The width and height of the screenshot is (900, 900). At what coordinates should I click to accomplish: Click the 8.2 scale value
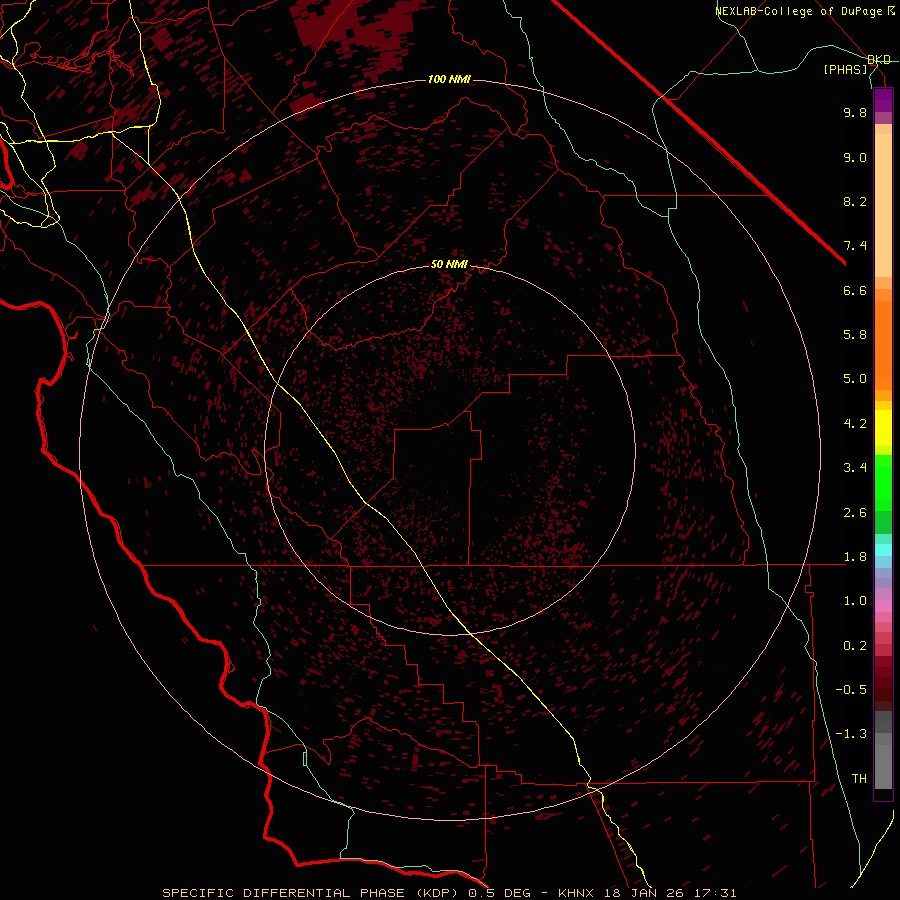tap(855, 201)
